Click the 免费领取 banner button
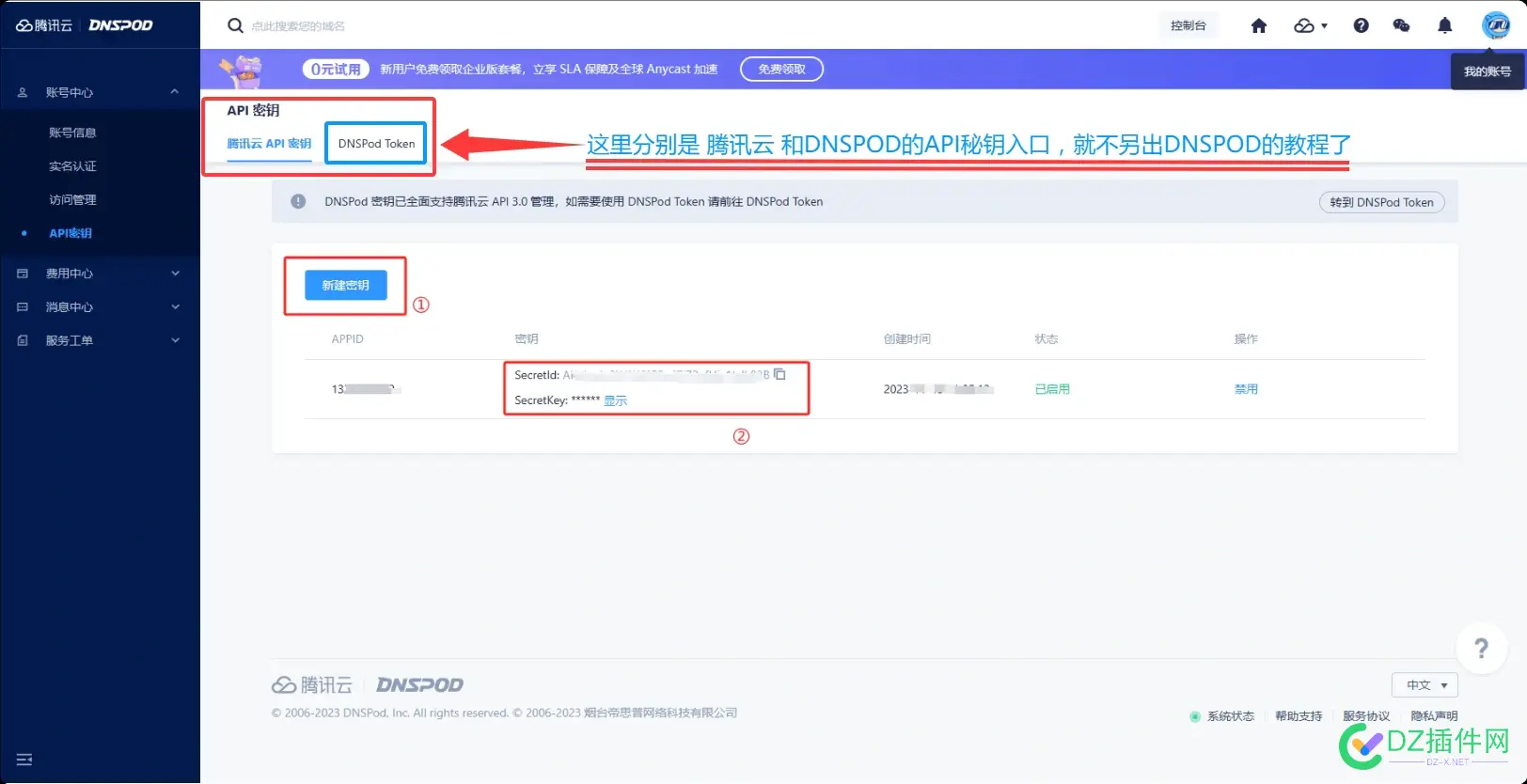Viewport: 1527px width, 784px height. (x=781, y=70)
